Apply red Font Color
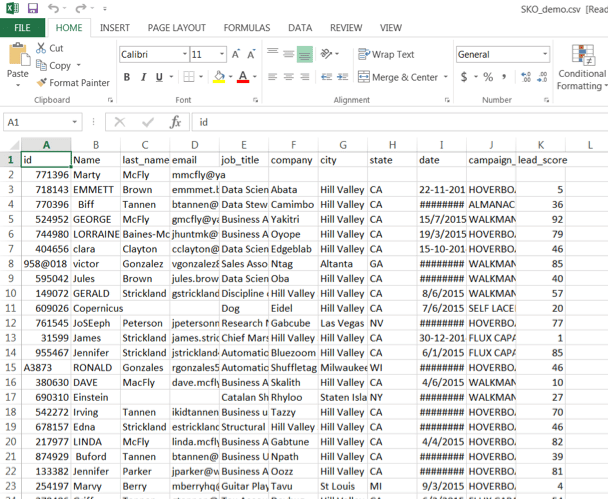608x499 pixels. 243,77
